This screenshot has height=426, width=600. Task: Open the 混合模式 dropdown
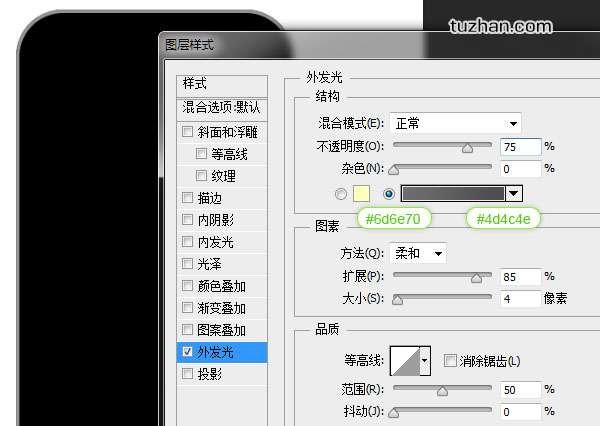coord(455,123)
